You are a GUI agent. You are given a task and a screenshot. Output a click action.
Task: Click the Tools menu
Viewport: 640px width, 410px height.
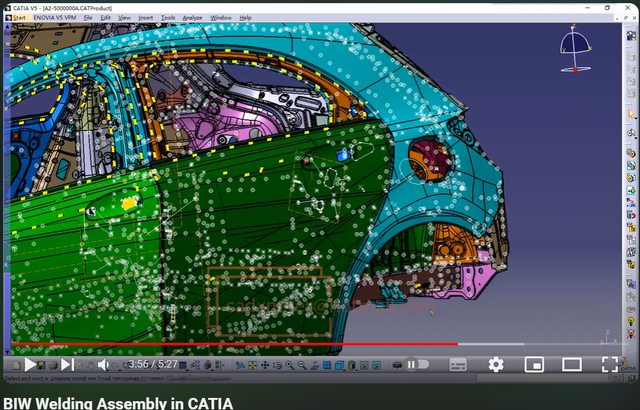pos(168,18)
